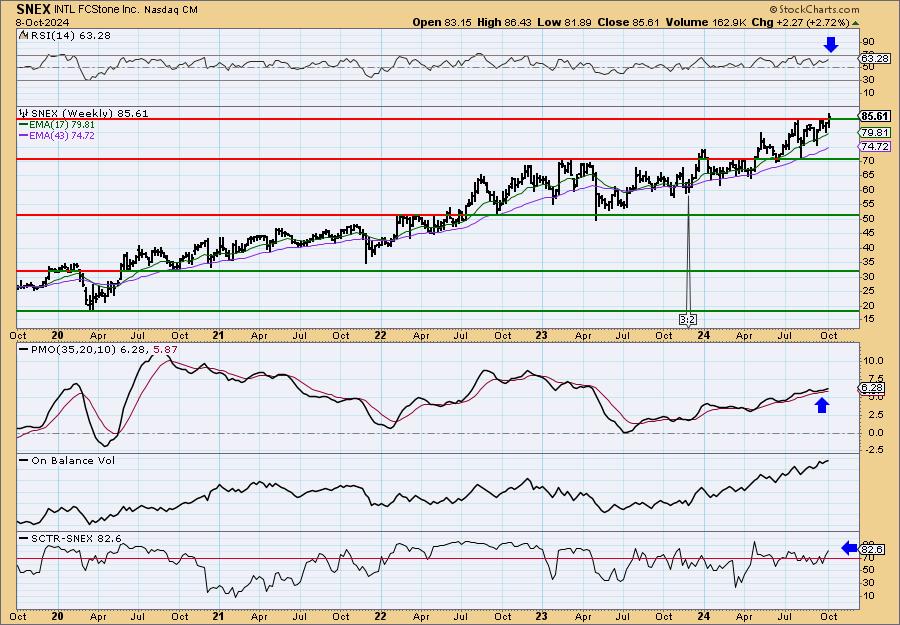Click the green EMA(17) legend line swatch
Image resolution: width=900 pixels, height=625 pixels.
tap(24, 125)
